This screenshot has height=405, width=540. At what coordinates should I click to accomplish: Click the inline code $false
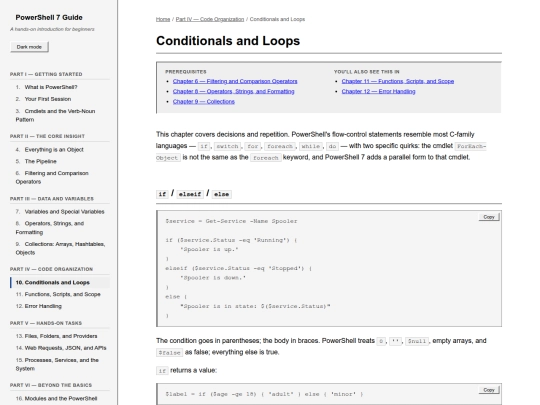pos(169,353)
